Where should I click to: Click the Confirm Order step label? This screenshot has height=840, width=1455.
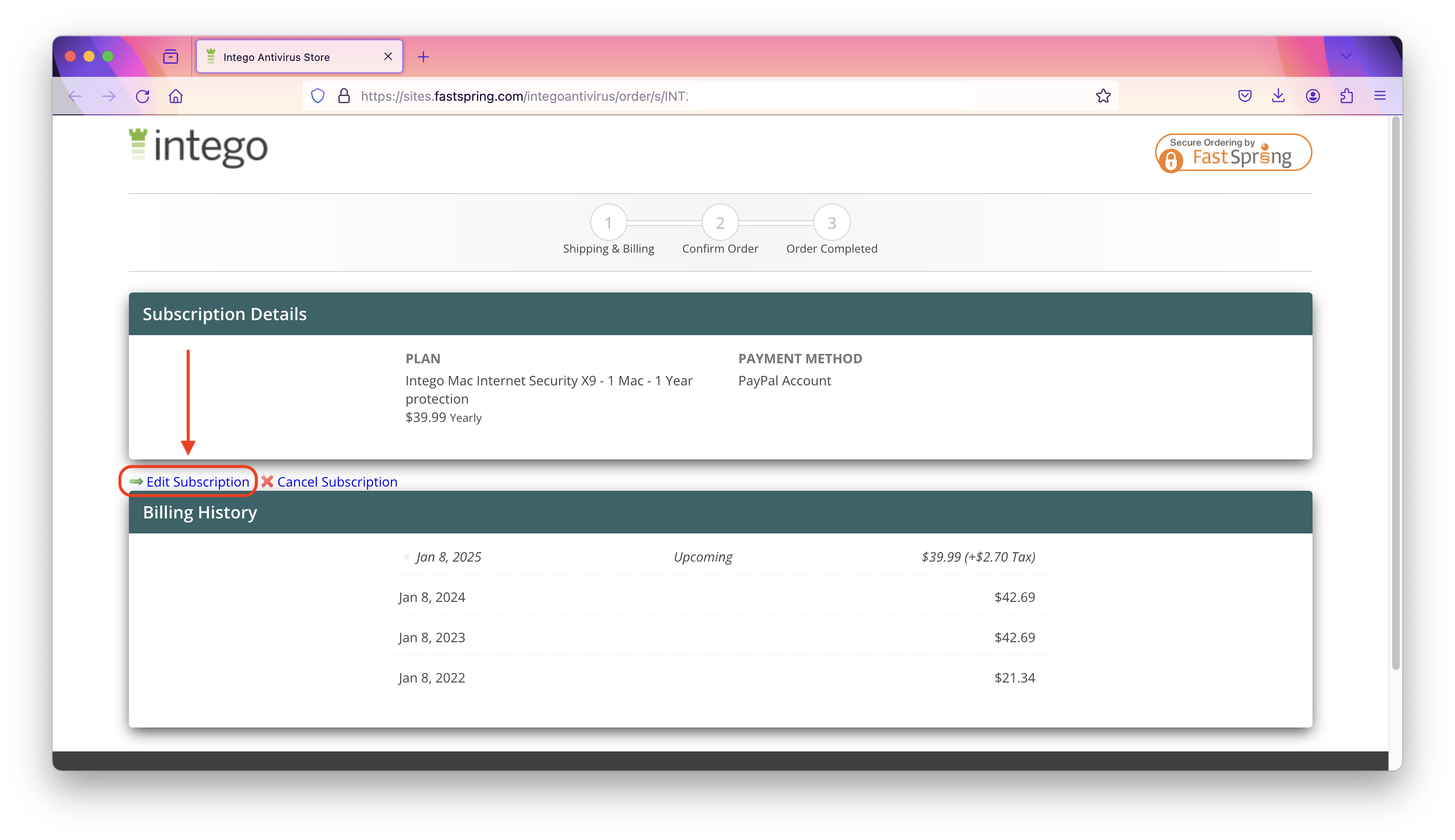click(720, 248)
